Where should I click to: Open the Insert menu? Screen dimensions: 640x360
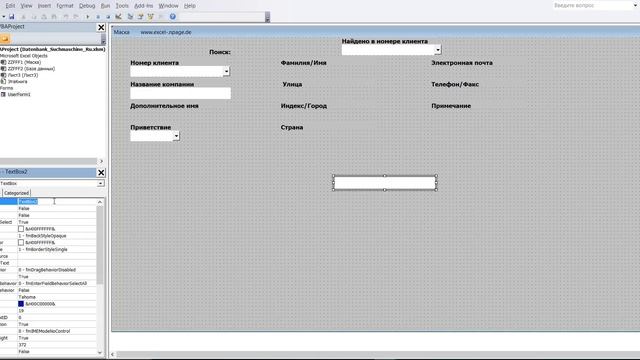tap(44, 6)
